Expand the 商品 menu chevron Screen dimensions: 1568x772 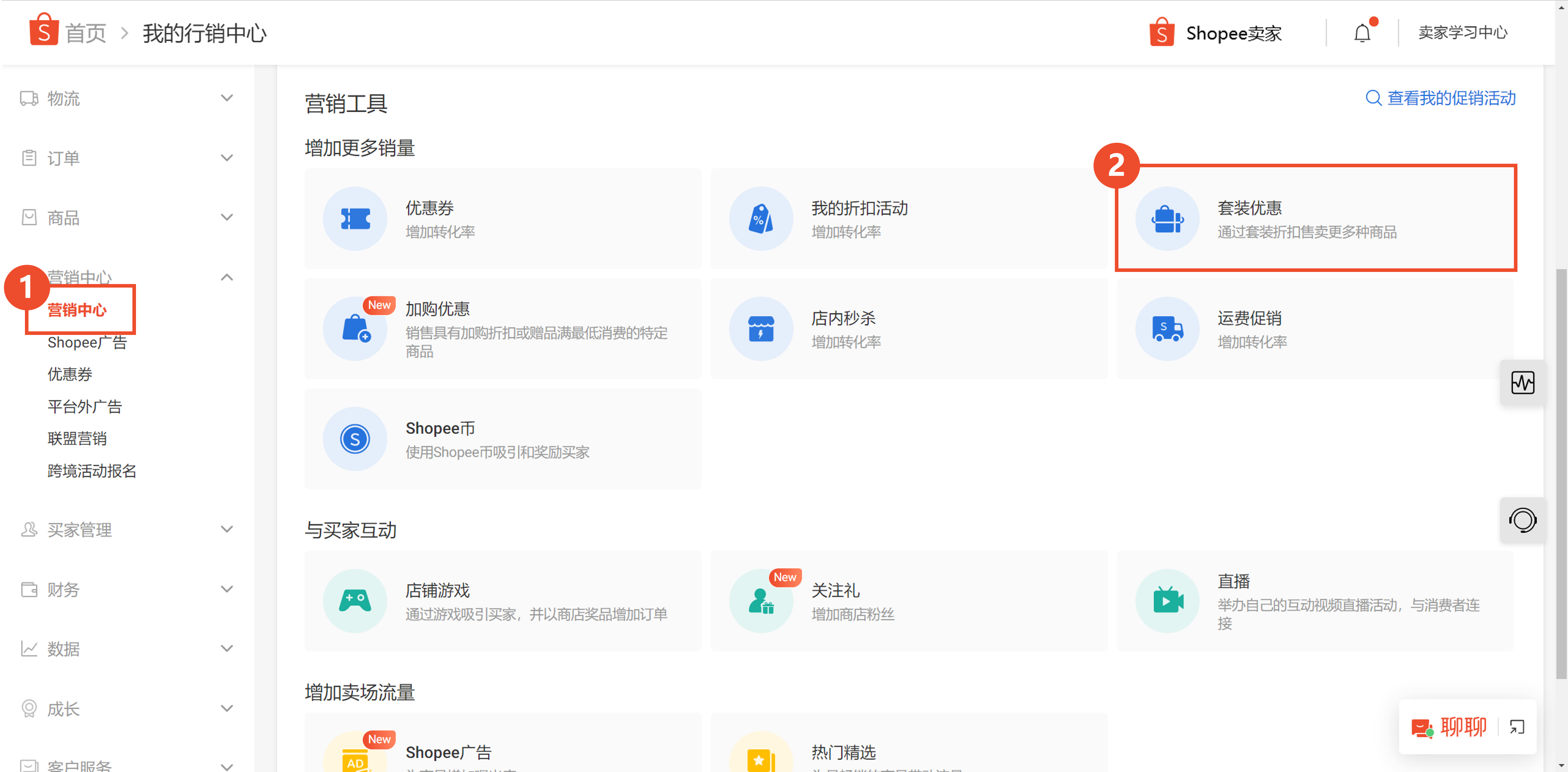point(226,217)
